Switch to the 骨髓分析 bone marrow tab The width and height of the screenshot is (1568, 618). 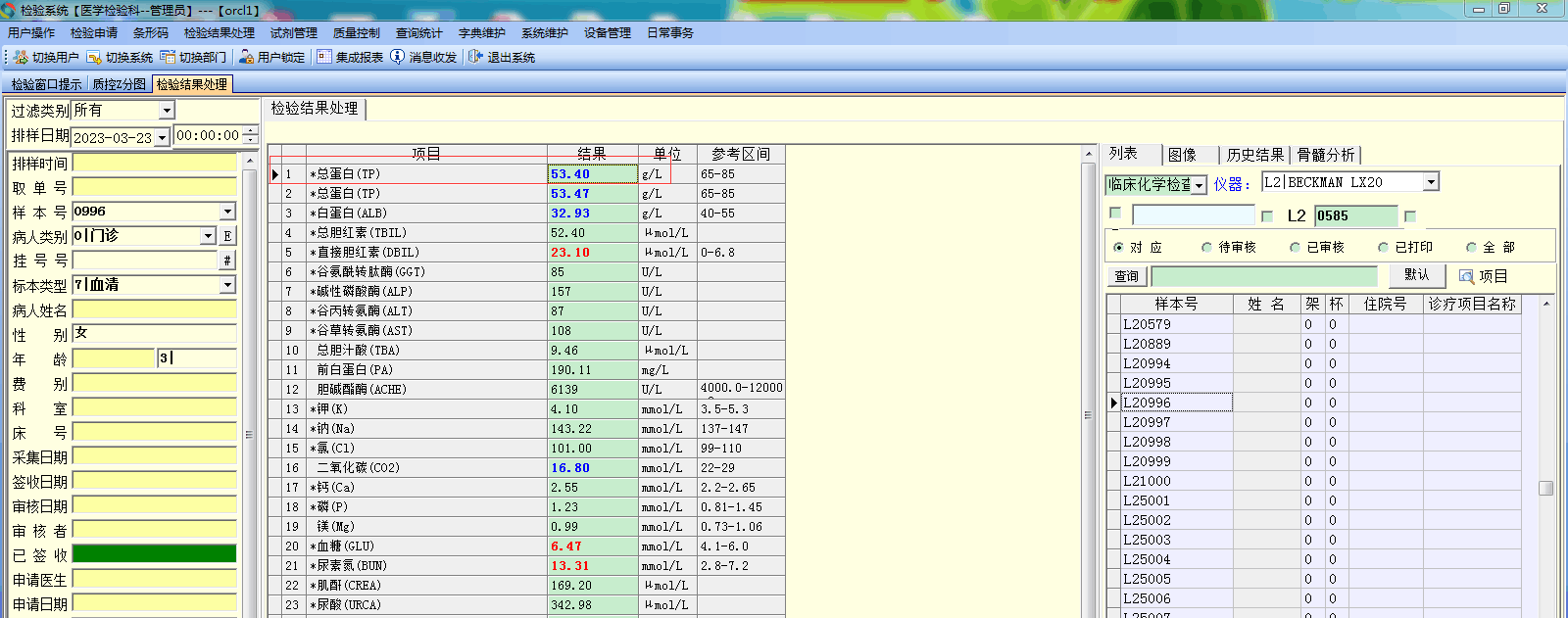click(x=1326, y=155)
